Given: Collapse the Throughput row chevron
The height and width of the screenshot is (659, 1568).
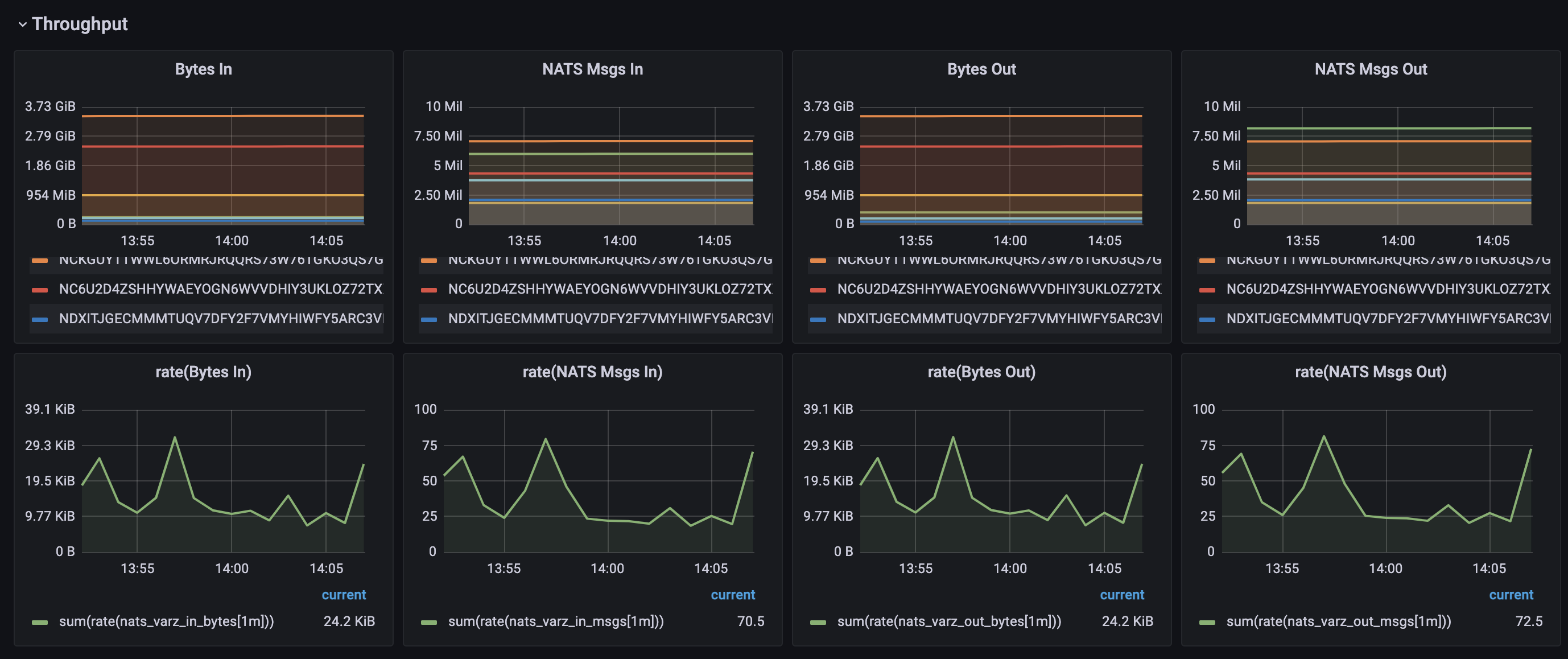Looking at the screenshot, I should 23,24.
